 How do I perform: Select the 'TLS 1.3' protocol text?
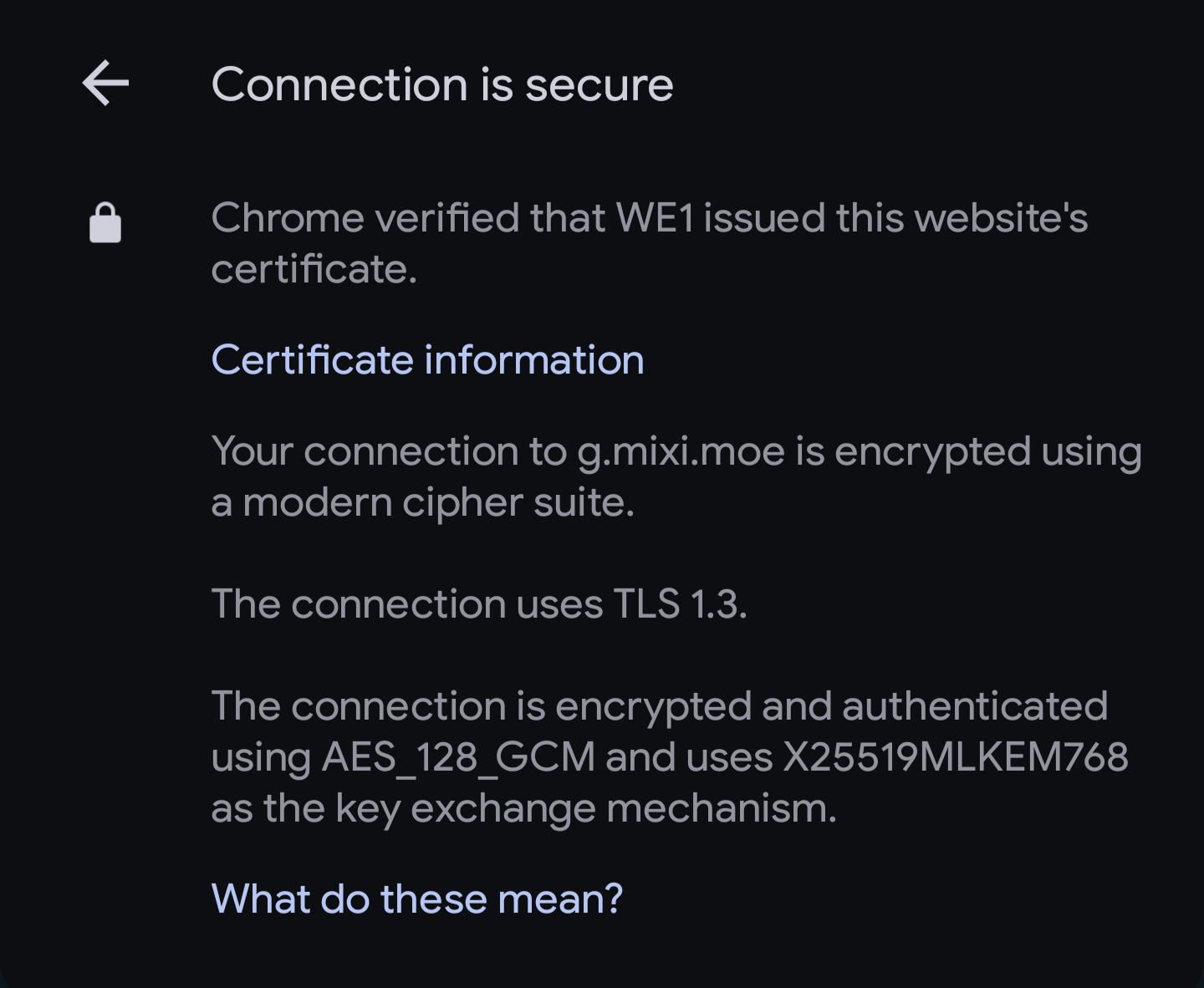click(x=680, y=603)
